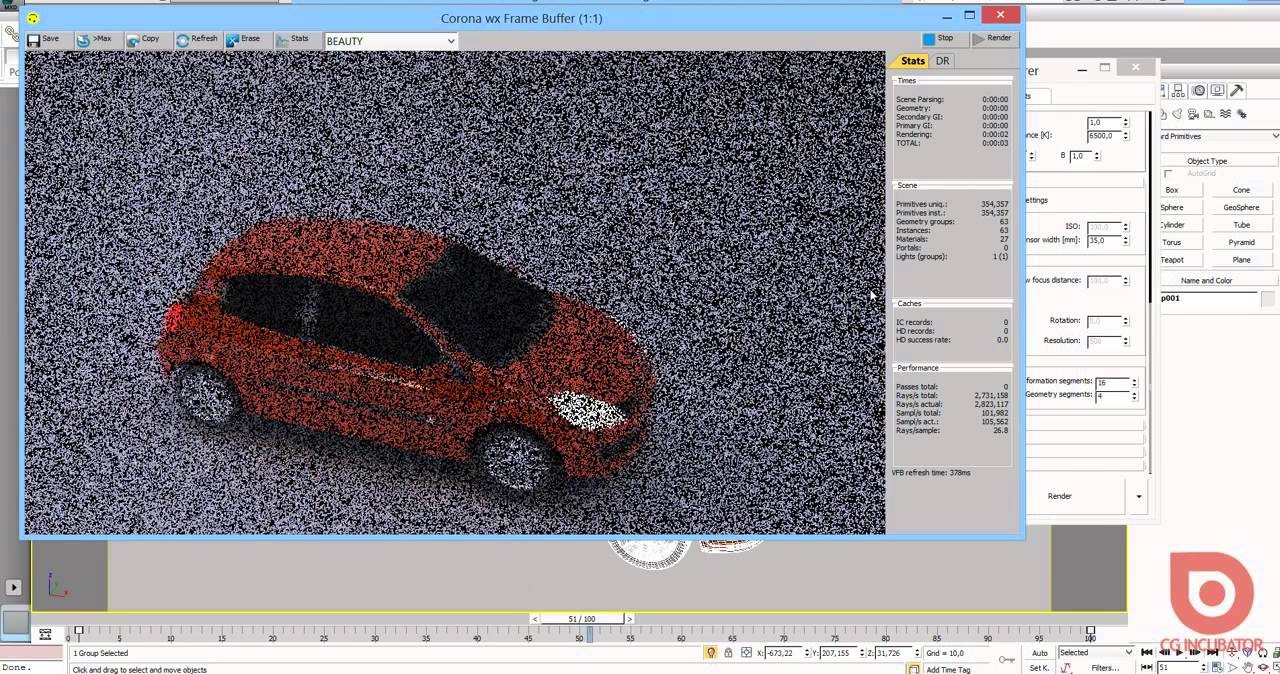Erase the frame buffer contents
The height and width of the screenshot is (674, 1280).
point(243,39)
